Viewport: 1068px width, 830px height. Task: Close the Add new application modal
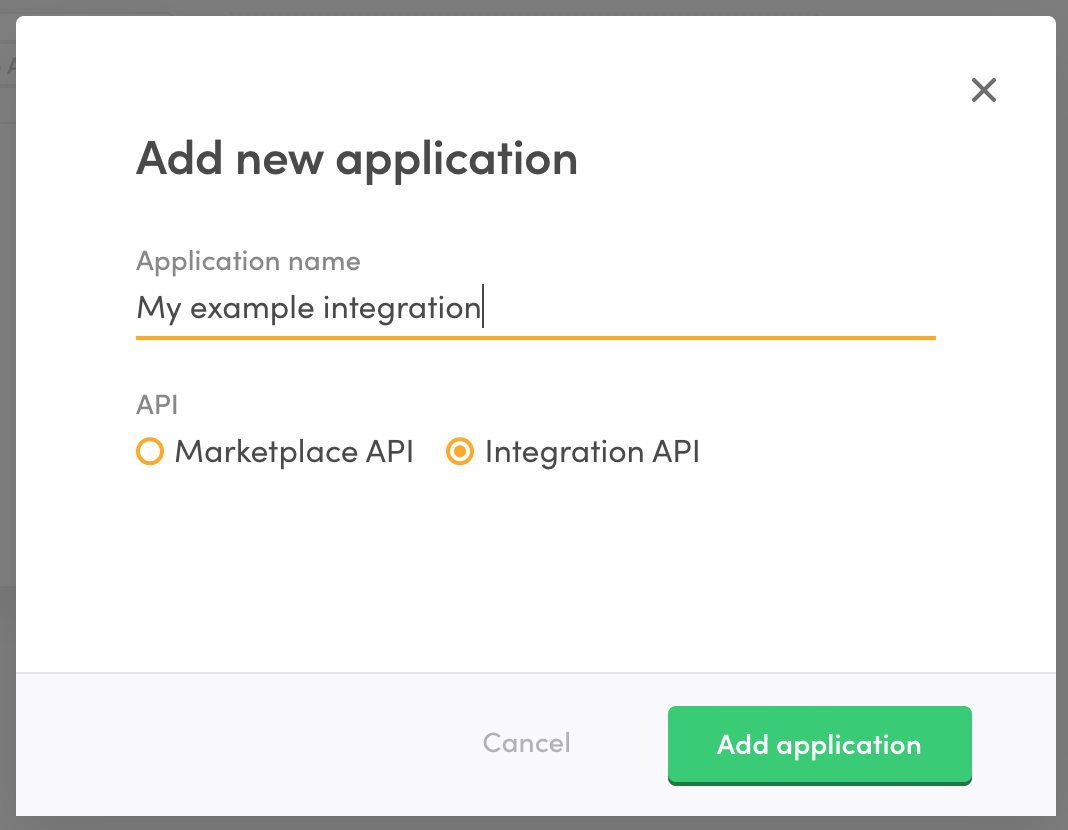tap(983, 90)
